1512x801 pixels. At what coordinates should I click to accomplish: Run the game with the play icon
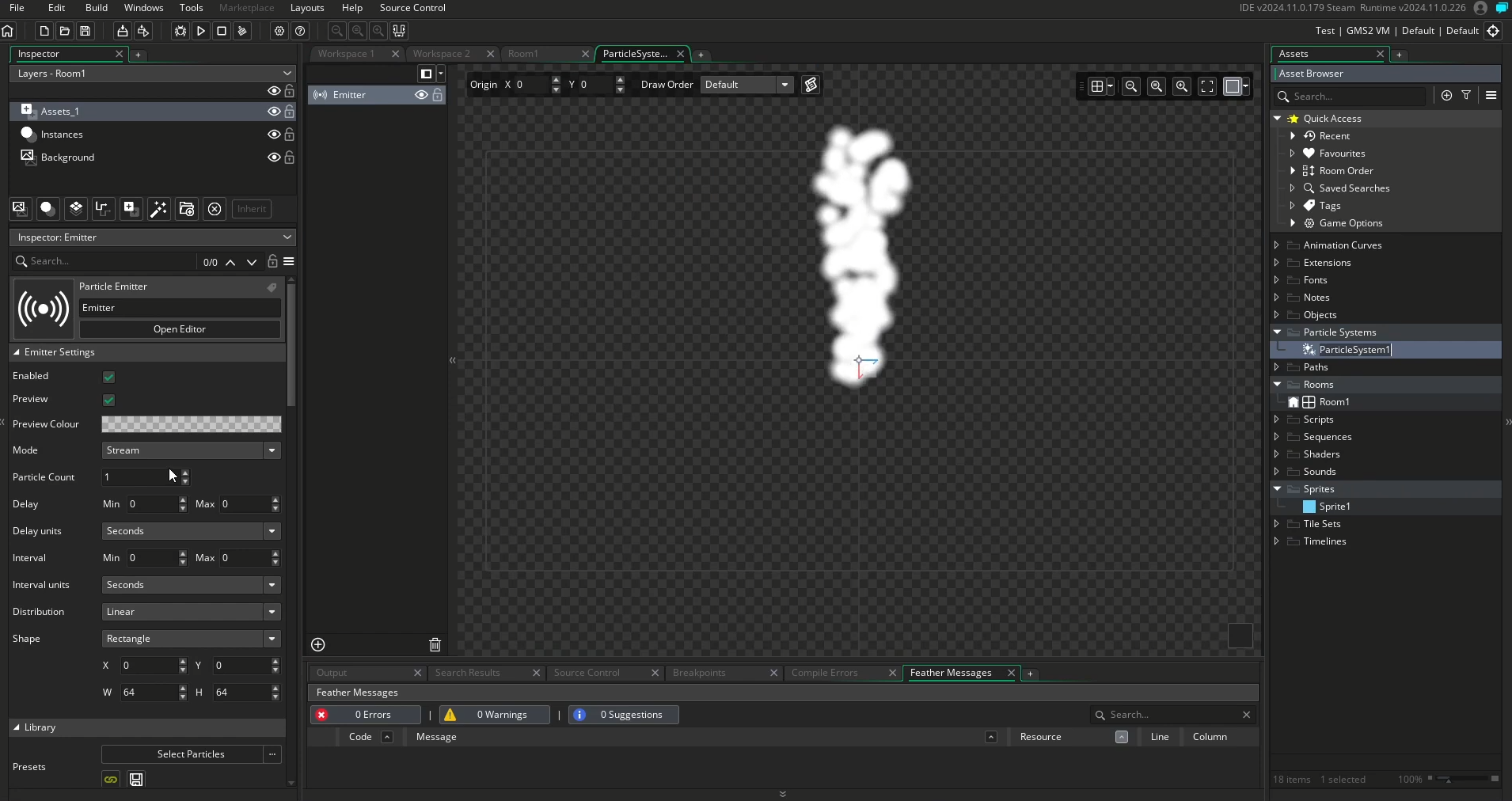click(x=201, y=31)
